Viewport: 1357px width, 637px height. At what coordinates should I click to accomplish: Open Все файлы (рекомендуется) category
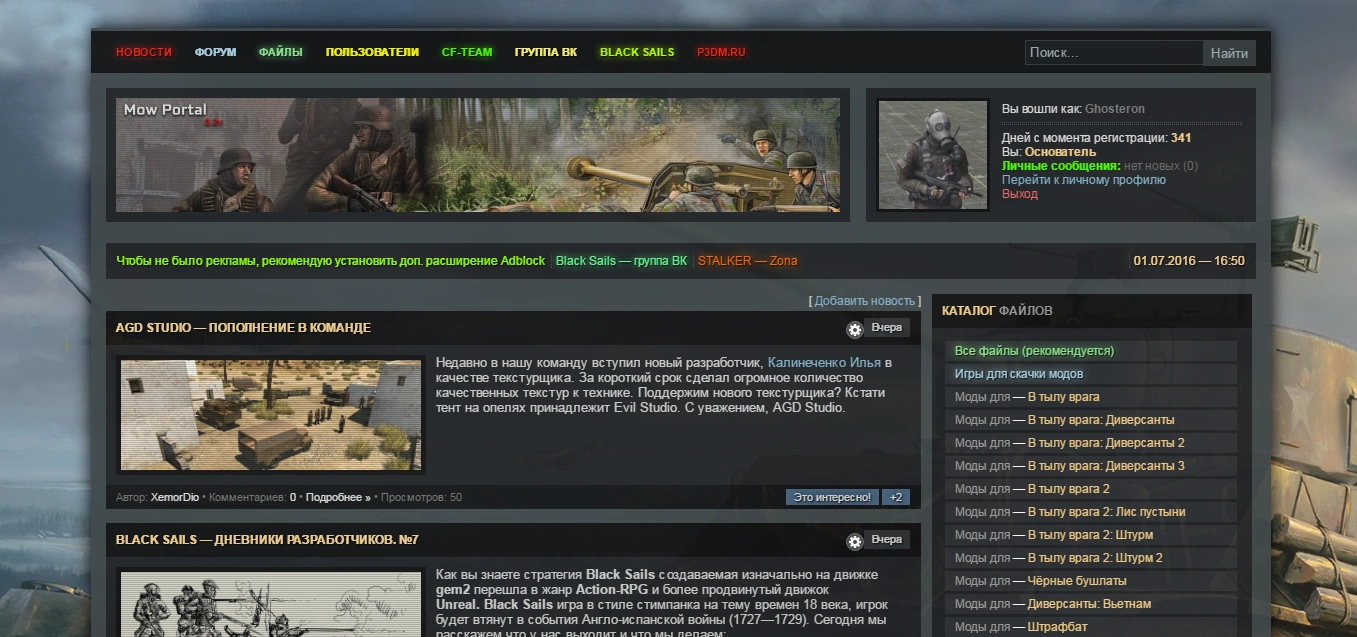pyautogui.click(x=1091, y=351)
